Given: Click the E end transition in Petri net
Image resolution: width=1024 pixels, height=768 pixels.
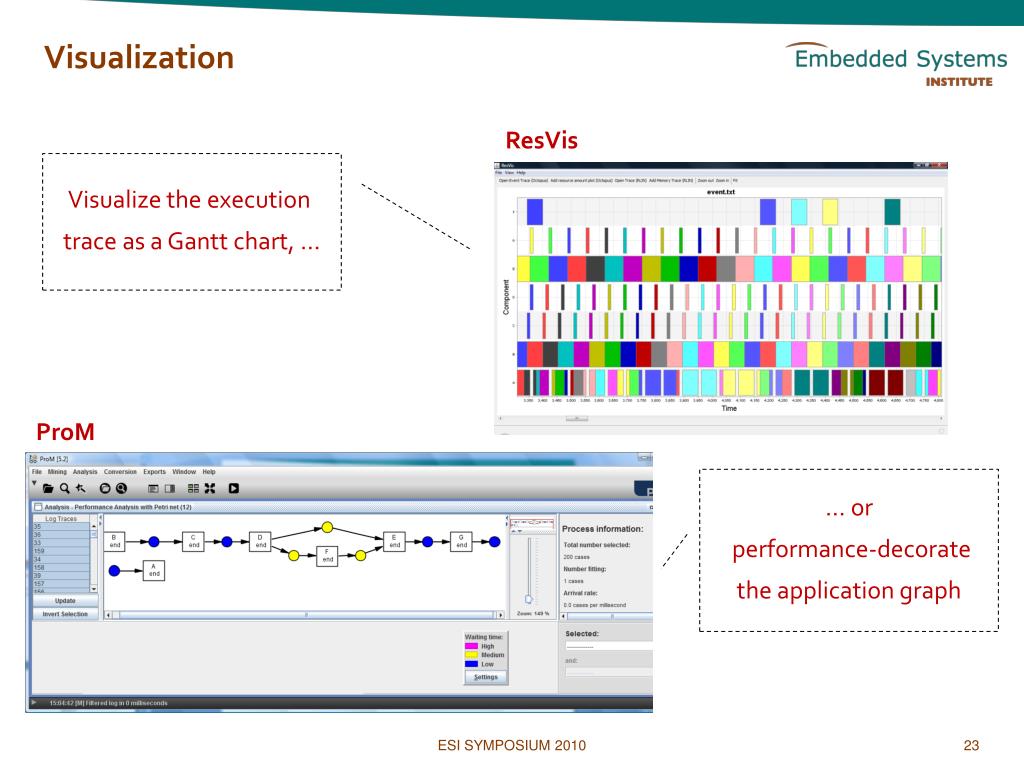Looking at the screenshot, I should pos(394,541).
